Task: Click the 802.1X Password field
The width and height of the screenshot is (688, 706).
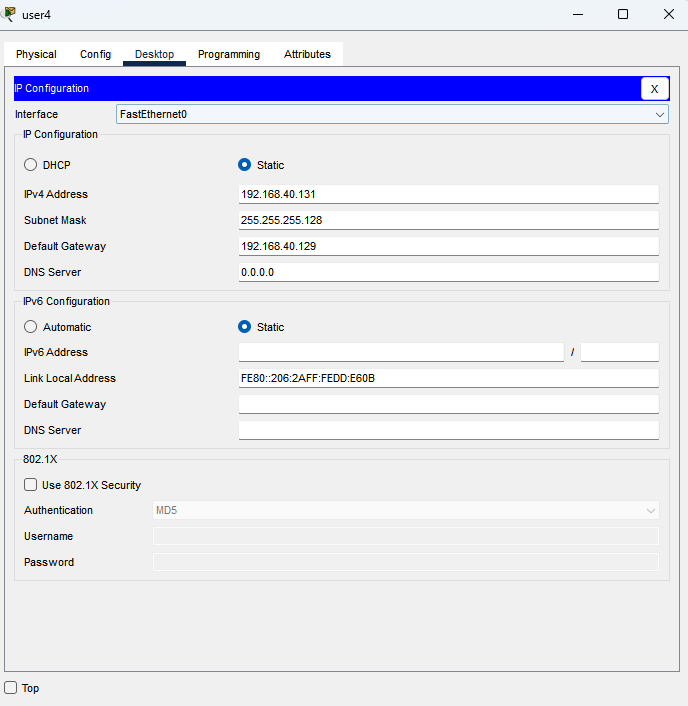Action: click(406, 562)
